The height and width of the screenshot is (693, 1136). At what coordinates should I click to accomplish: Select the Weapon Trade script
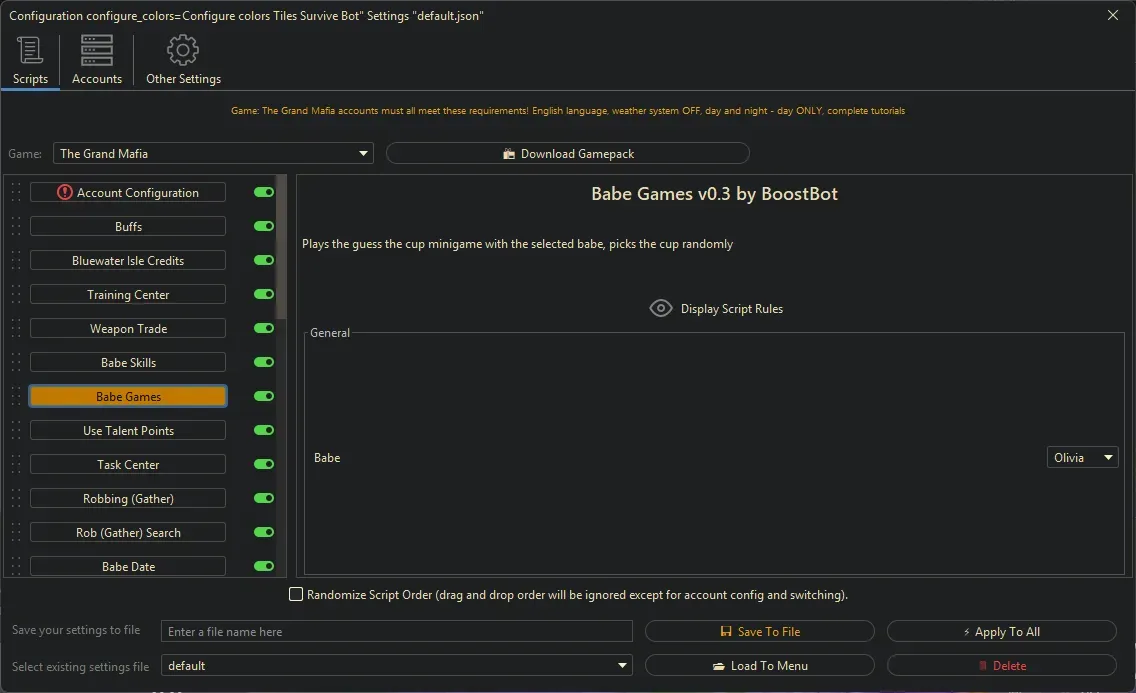point(128,328)
